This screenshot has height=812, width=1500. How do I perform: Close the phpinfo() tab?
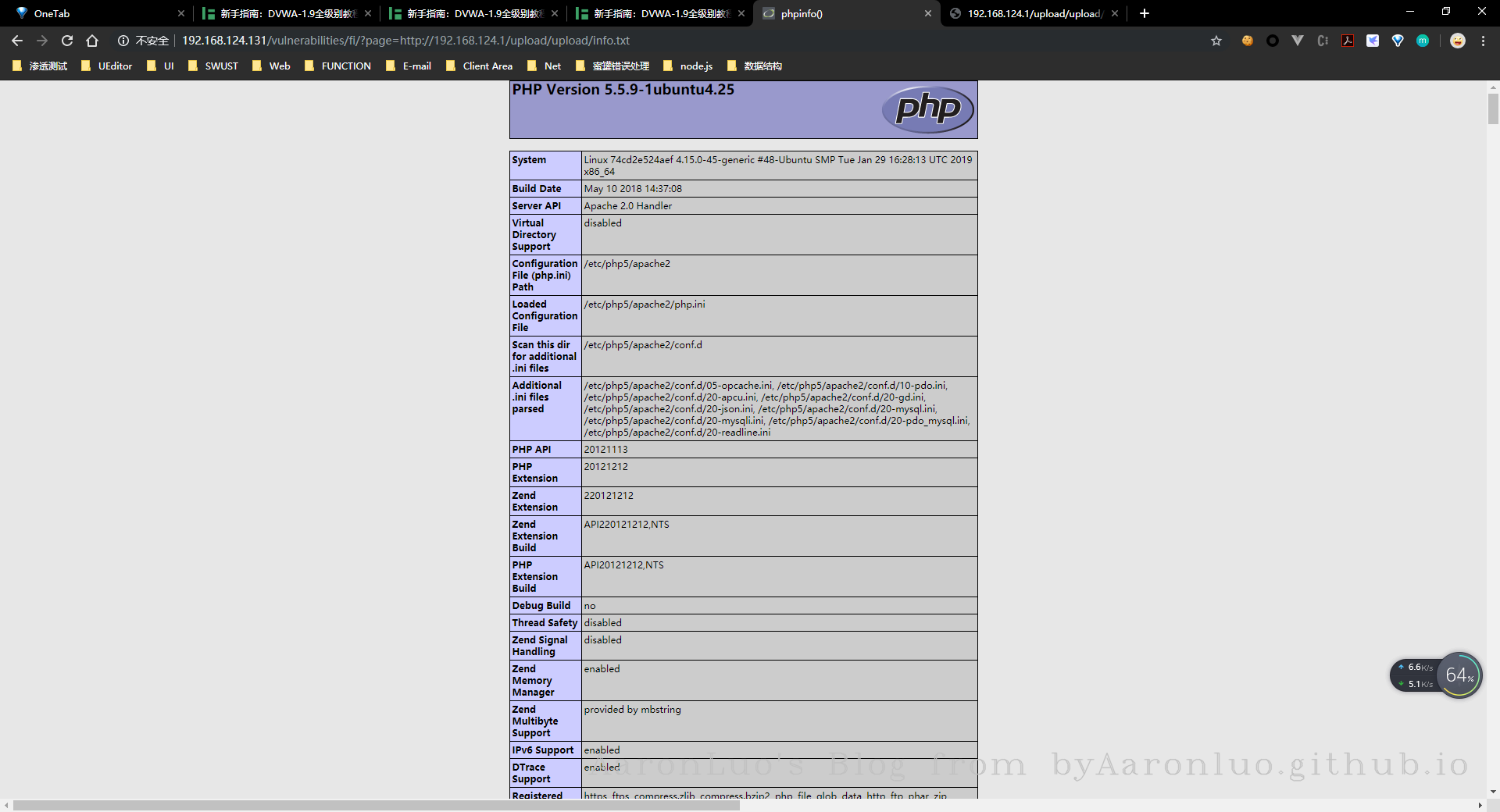(928, 13)
